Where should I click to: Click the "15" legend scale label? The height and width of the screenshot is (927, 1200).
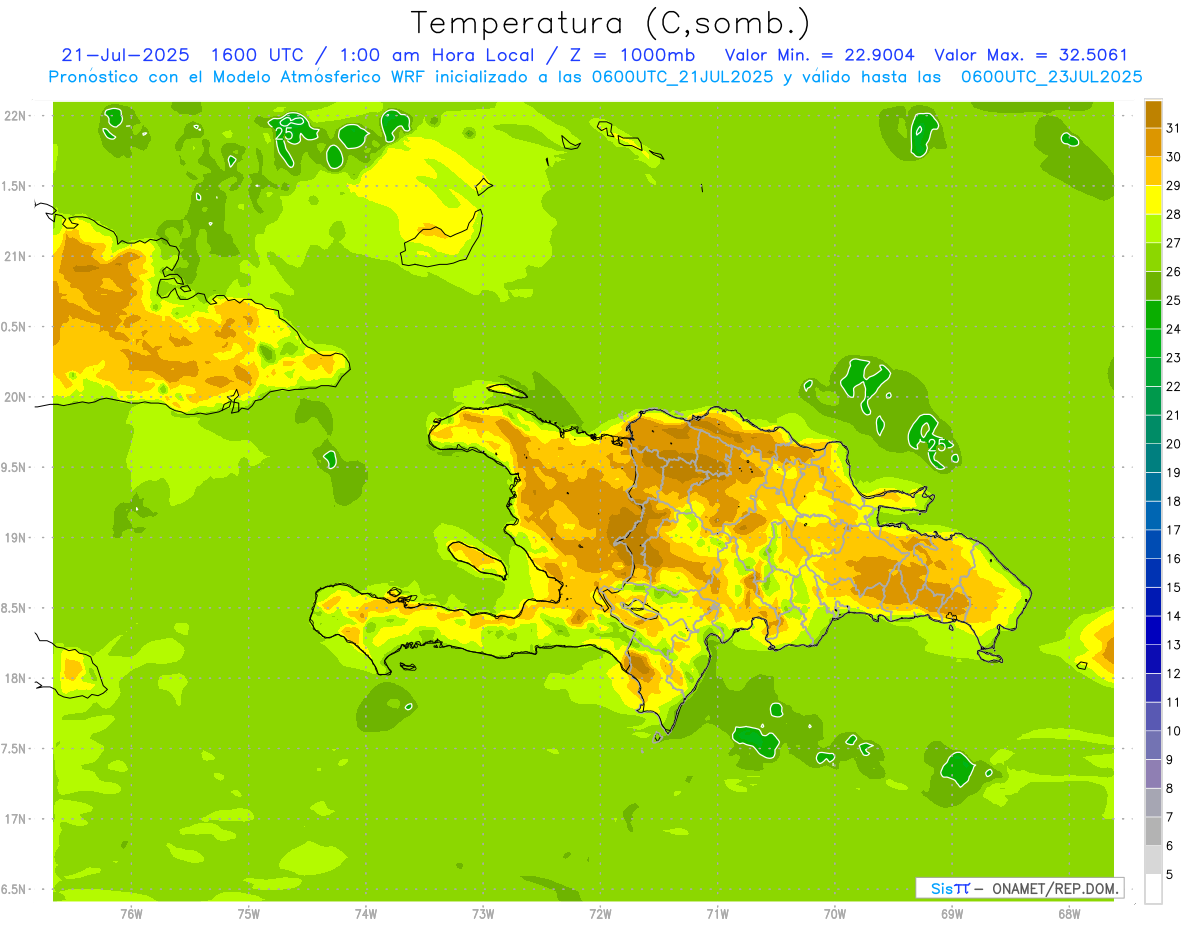coord(1174,587)
